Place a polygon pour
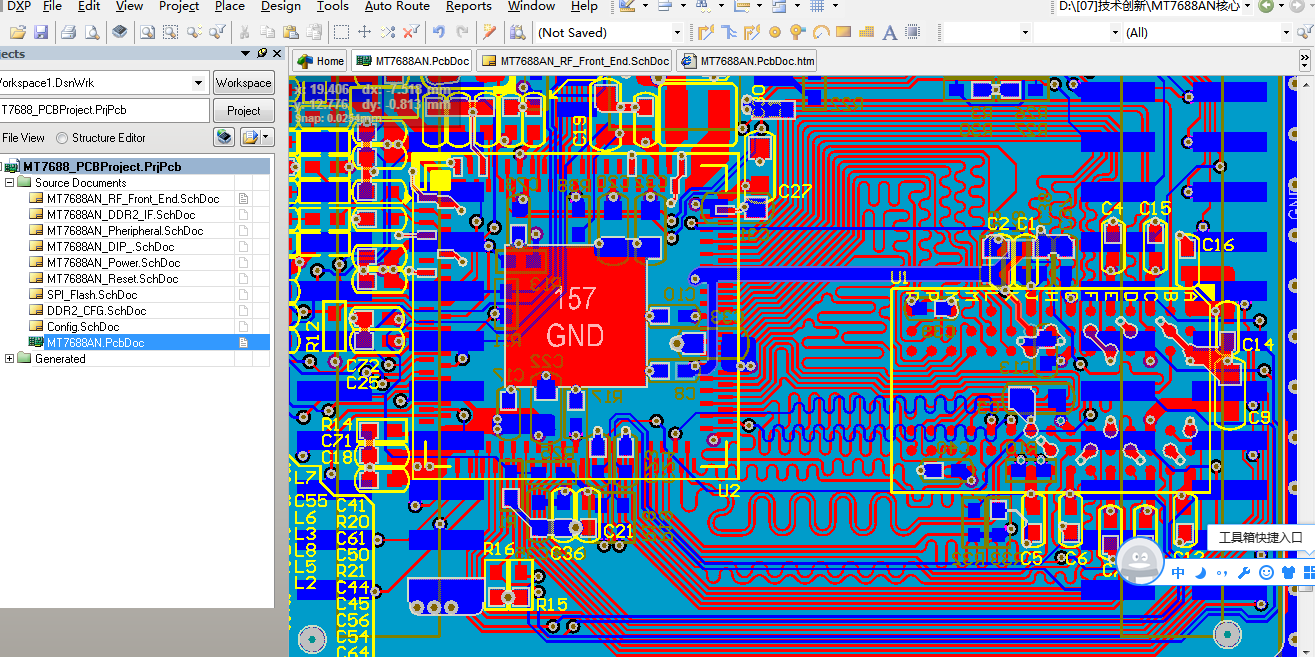 pos(866,33)
